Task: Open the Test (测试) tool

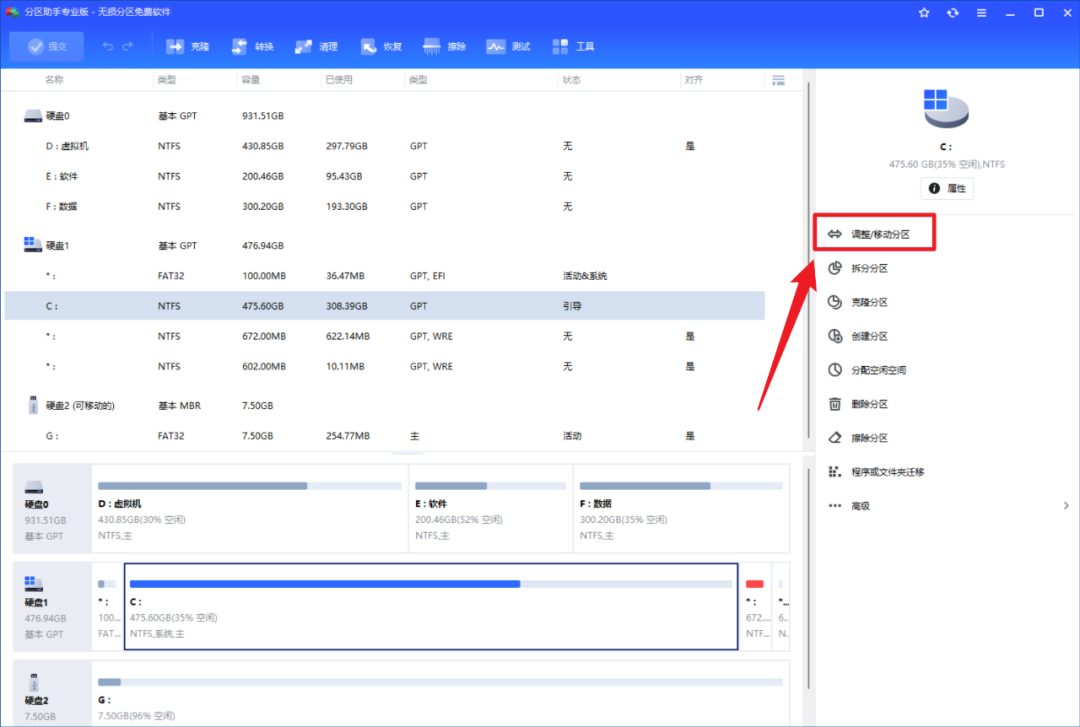Action: [x=508, y=46]
